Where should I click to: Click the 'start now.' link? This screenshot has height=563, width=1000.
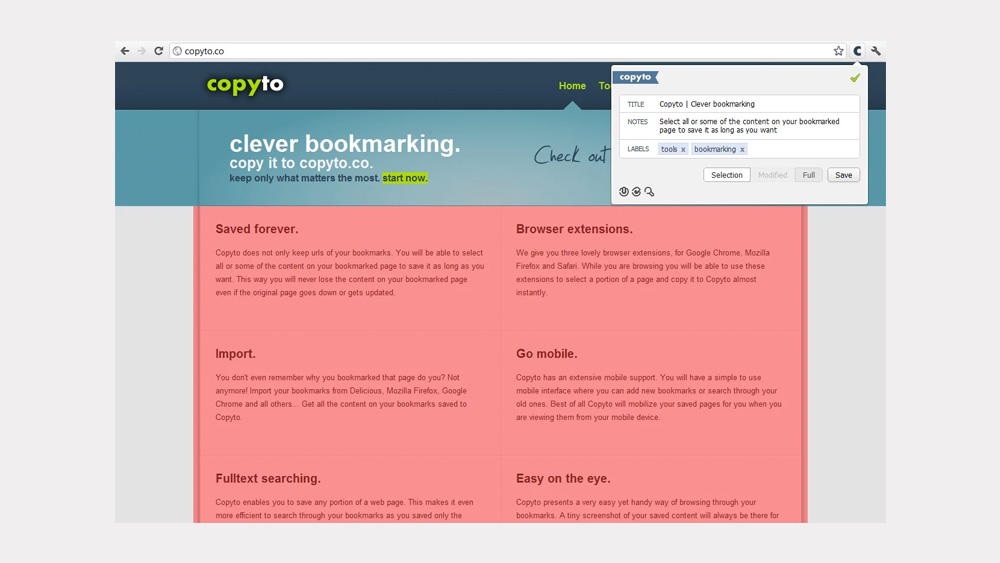405,178
